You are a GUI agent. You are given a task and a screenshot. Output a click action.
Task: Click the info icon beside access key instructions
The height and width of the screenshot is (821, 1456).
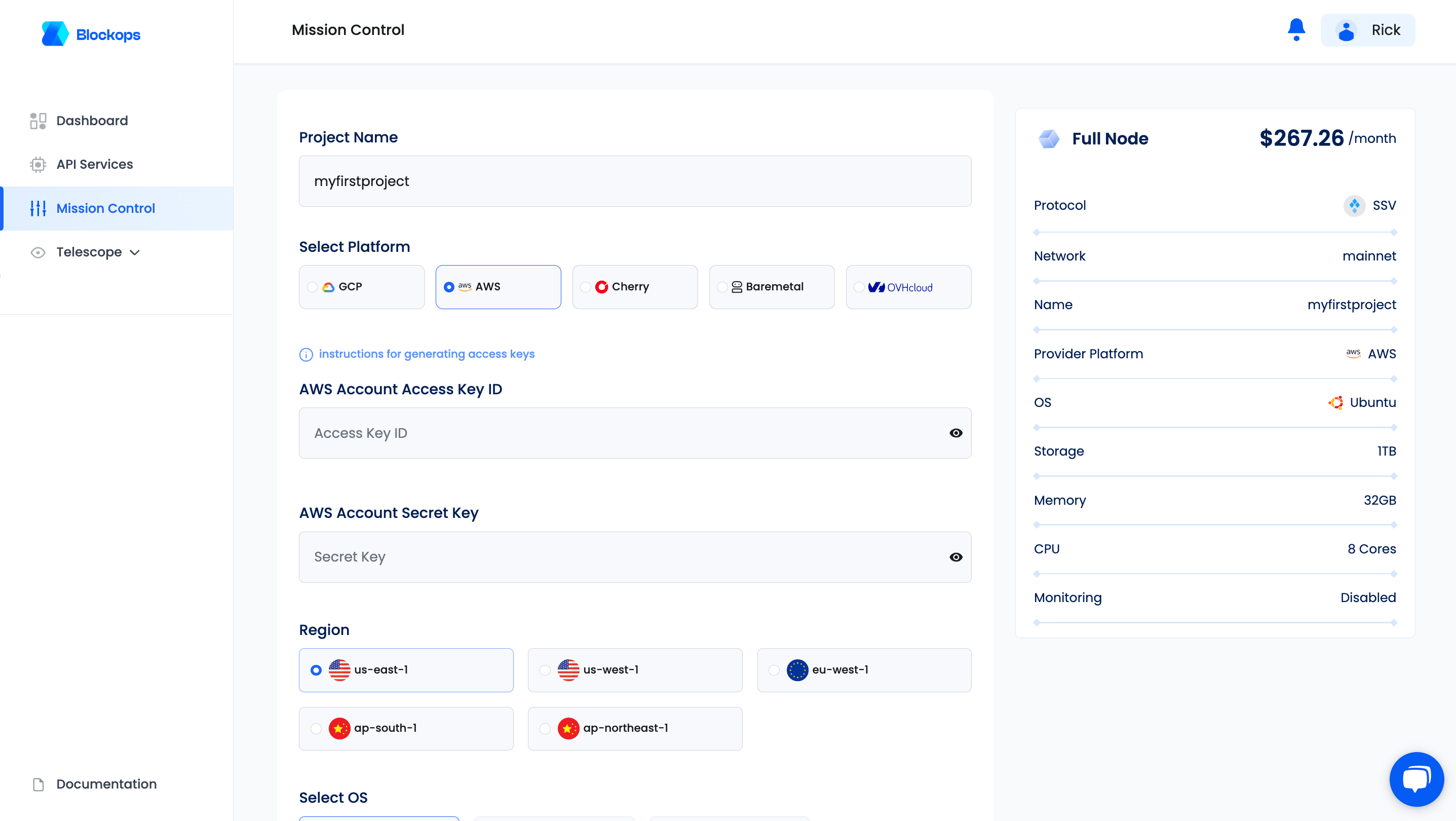(x=306, y=355)
